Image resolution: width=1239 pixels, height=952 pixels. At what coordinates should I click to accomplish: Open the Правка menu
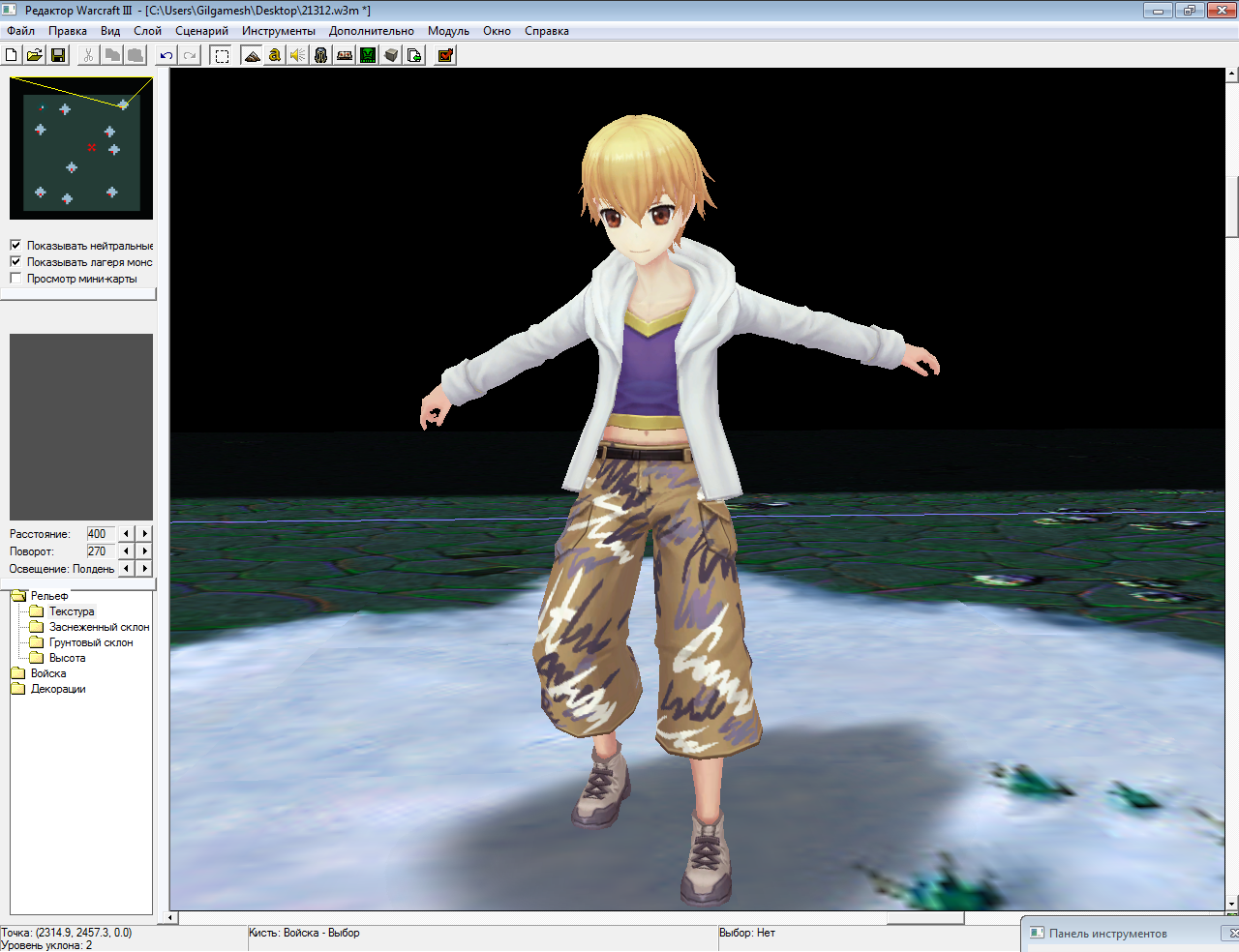coord(68,31)
